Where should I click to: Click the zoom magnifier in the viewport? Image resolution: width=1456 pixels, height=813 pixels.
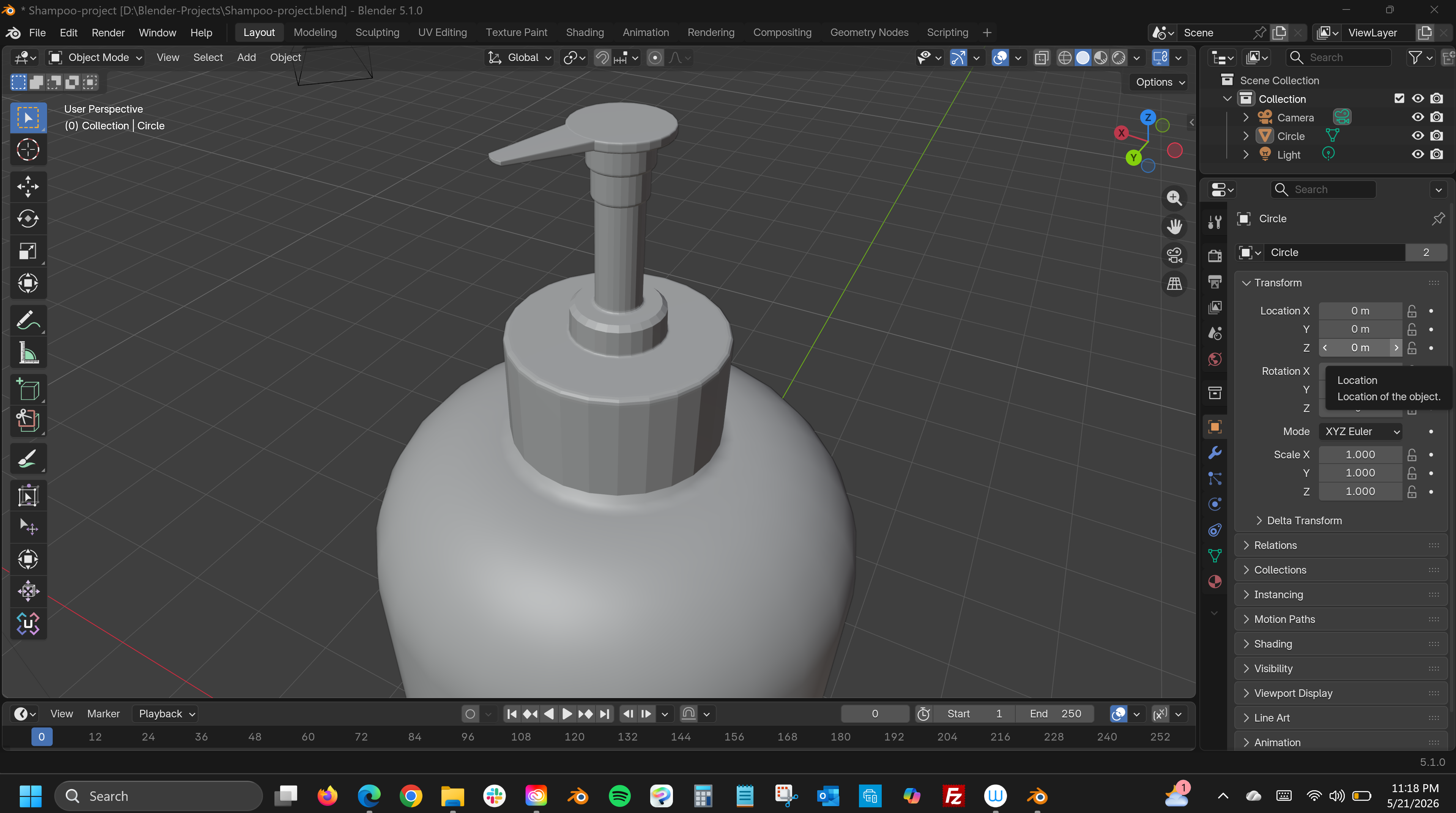click(1174, 198)
